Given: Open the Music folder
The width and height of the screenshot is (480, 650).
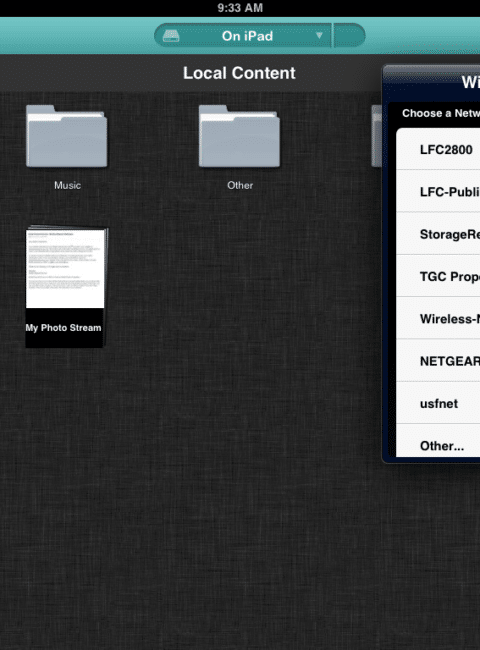Looking at the screenshot, I should (67, 136).
